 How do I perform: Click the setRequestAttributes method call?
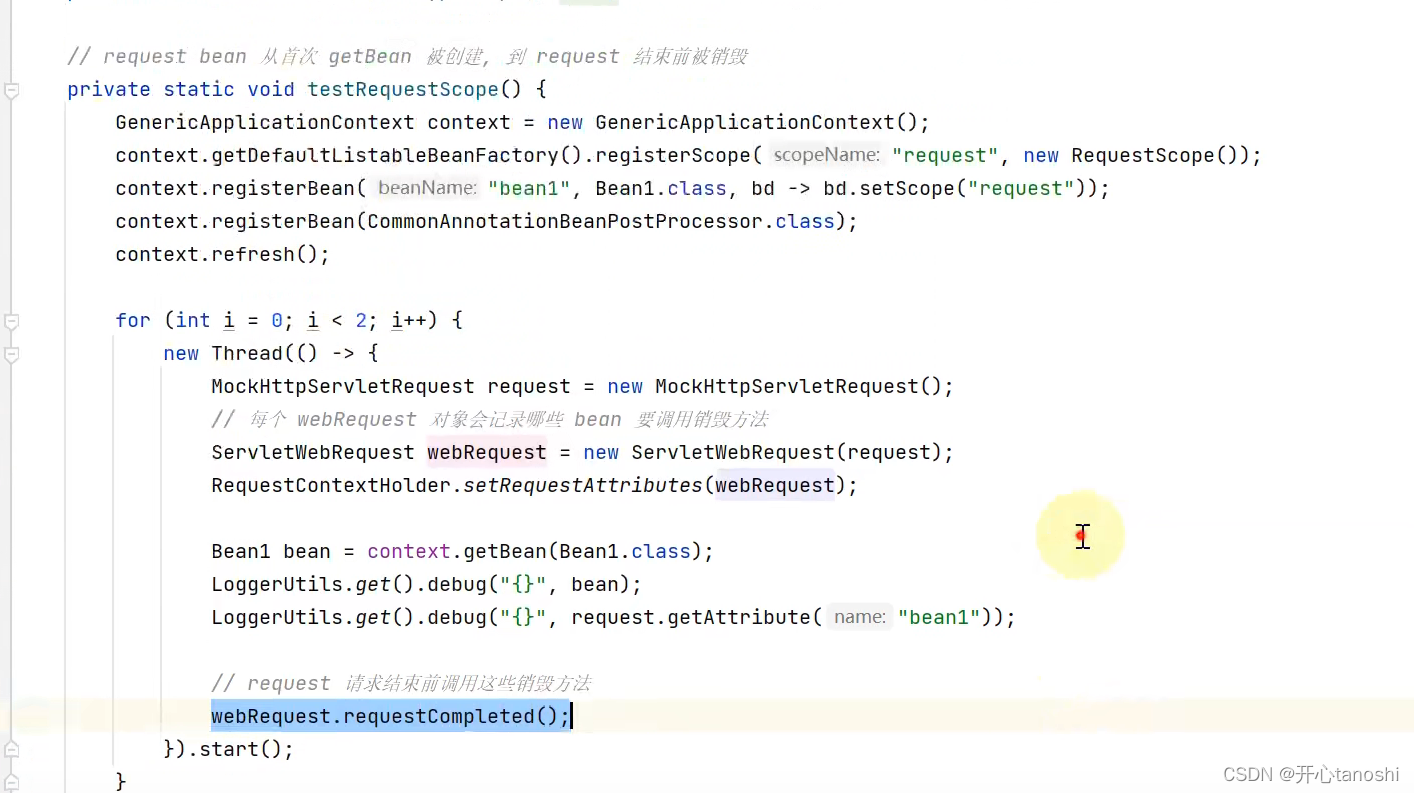(583, 485)
